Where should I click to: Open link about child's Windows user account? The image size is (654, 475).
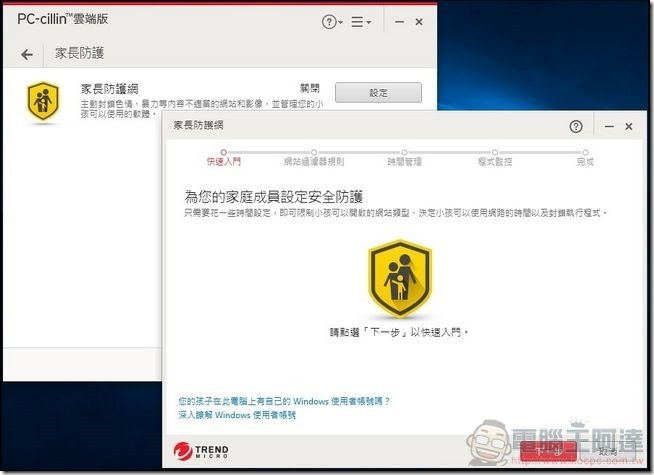[284, 401]
